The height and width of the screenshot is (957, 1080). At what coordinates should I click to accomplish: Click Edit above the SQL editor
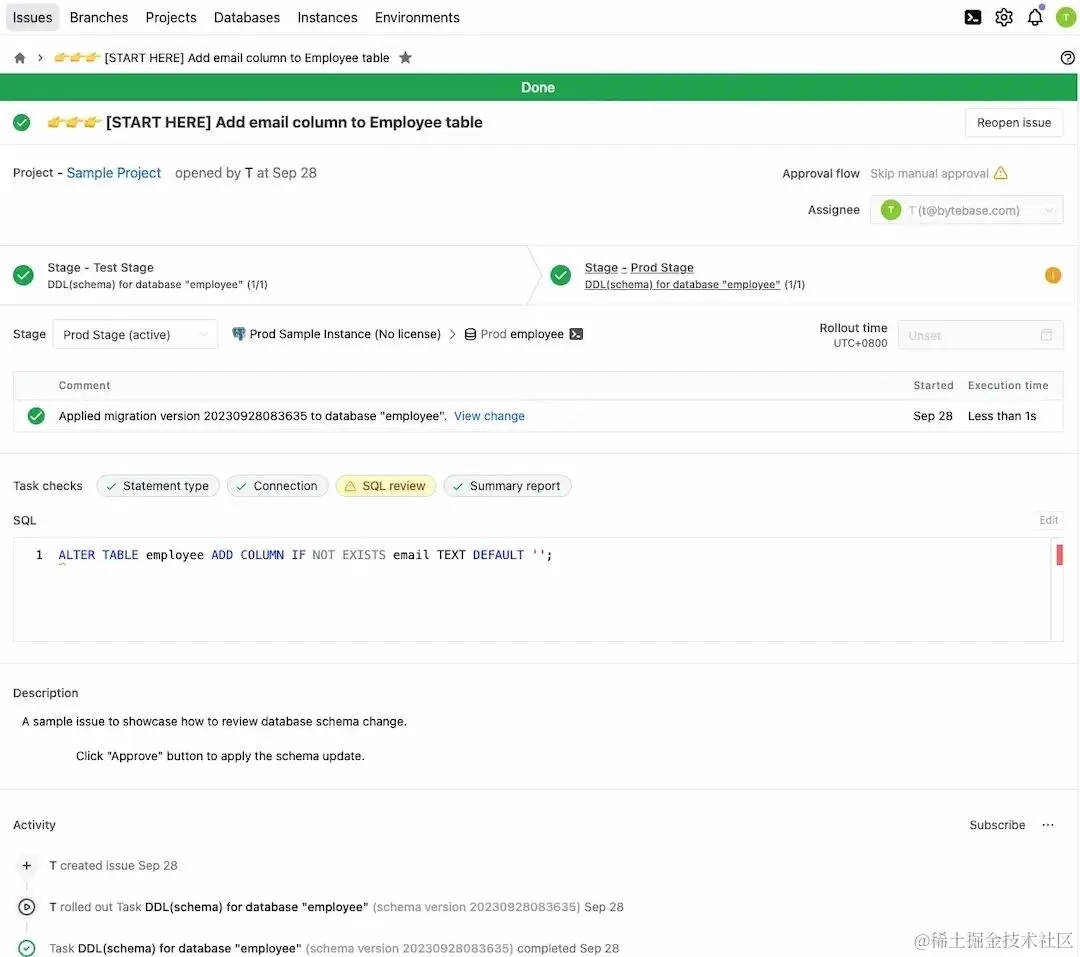tap(1048, 520)
